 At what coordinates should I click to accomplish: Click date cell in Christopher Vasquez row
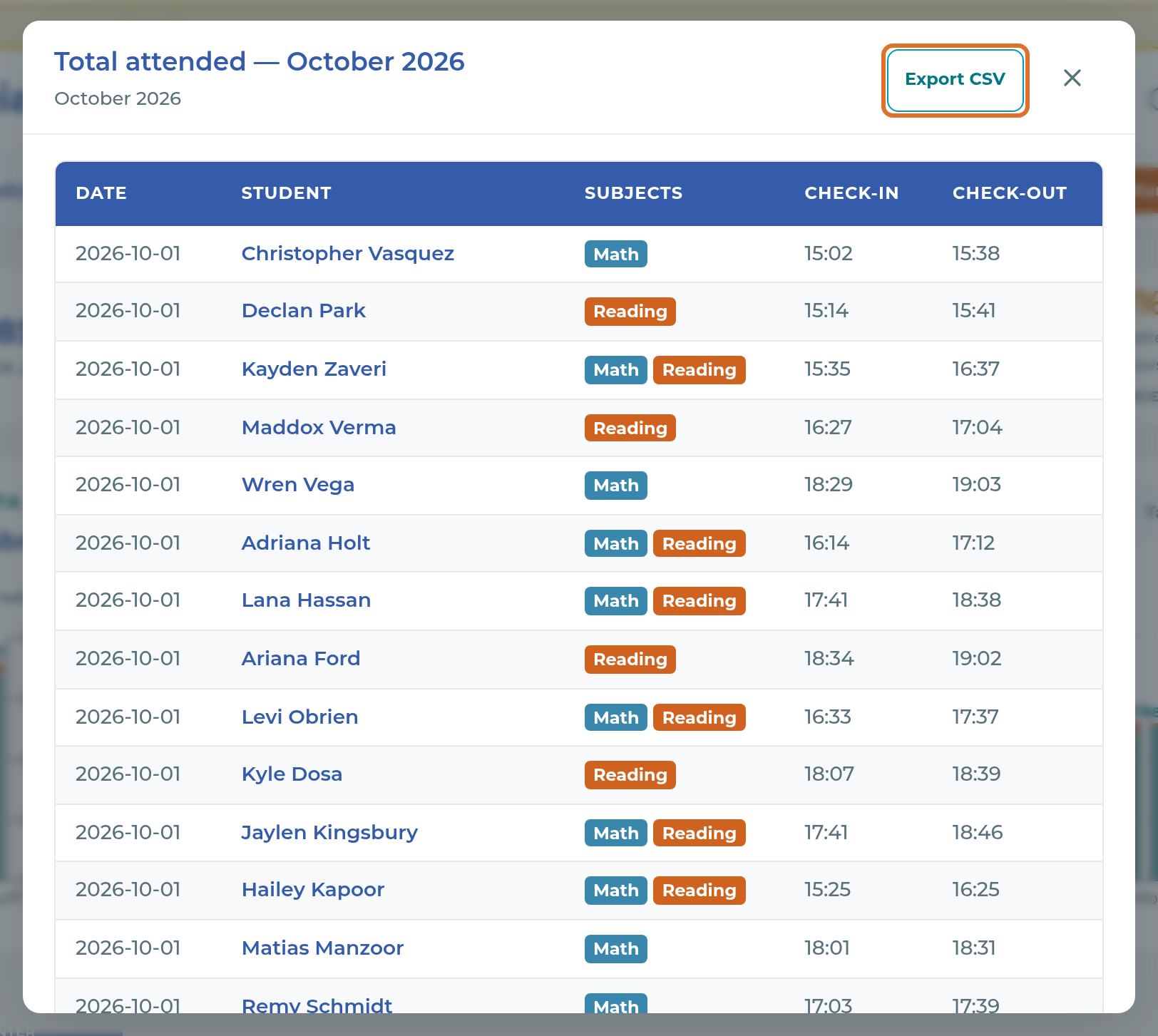coord(128,254)
